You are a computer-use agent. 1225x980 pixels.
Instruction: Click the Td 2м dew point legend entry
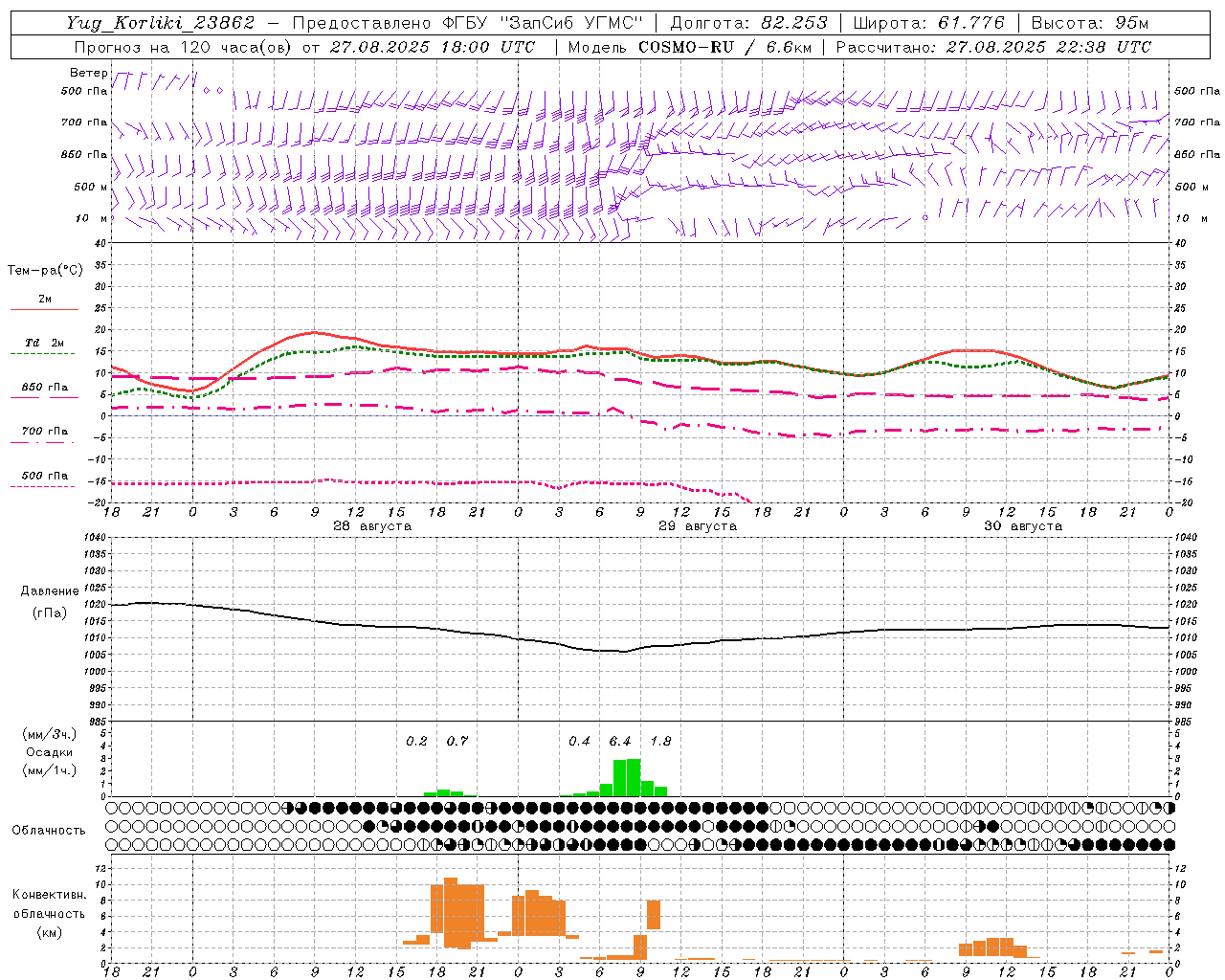click(45, 343)
